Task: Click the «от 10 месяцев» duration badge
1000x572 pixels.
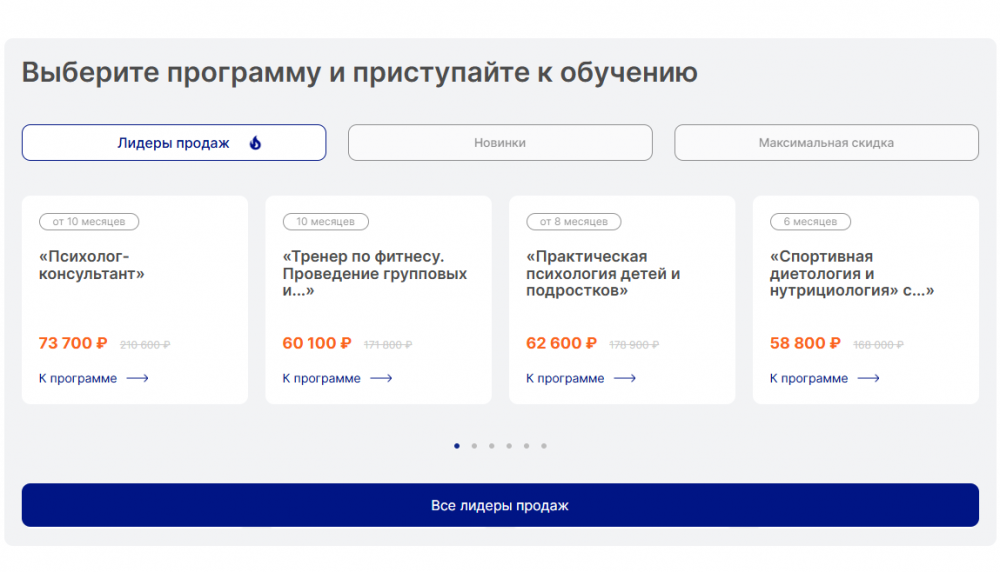Action: pyautogui.click(x=89, y=221)
